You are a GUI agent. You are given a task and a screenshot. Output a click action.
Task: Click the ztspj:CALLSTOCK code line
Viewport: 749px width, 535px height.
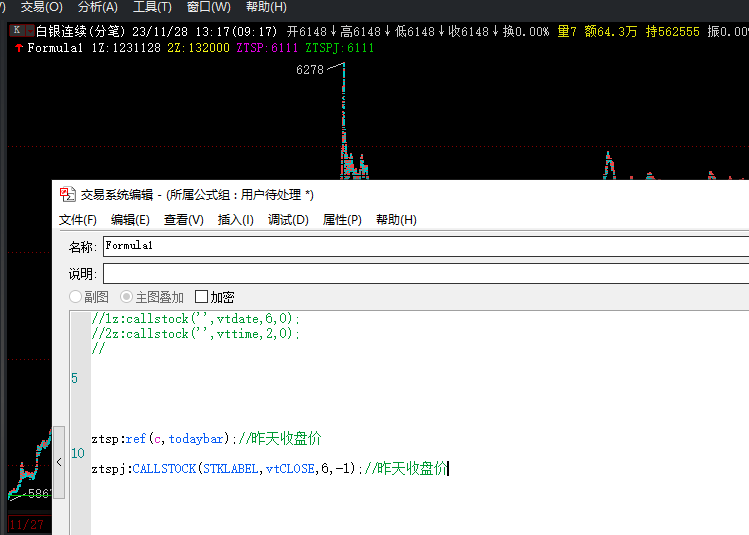(x=270, y=468)
